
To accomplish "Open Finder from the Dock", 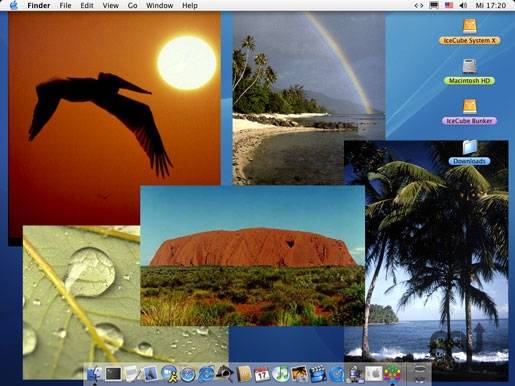I will click(x=95, y=374).
